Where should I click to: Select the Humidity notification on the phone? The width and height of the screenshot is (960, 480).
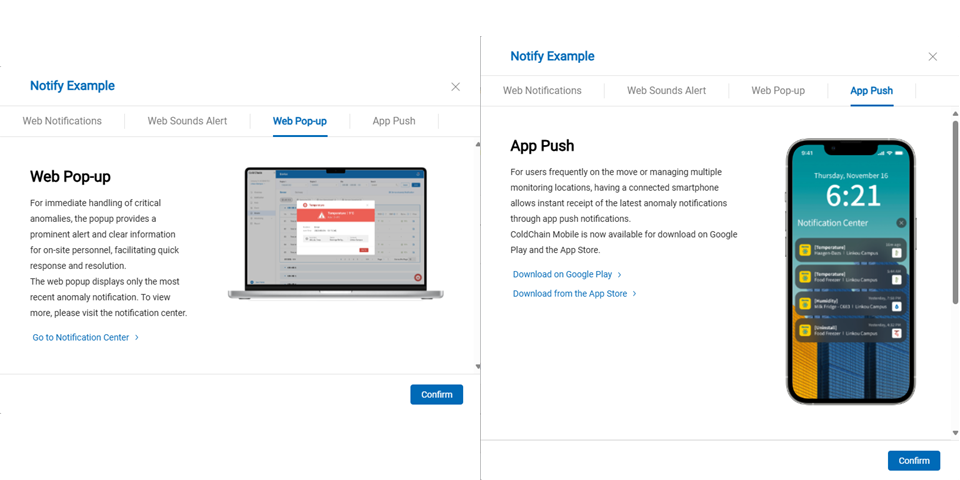click(x=850, y=302)
